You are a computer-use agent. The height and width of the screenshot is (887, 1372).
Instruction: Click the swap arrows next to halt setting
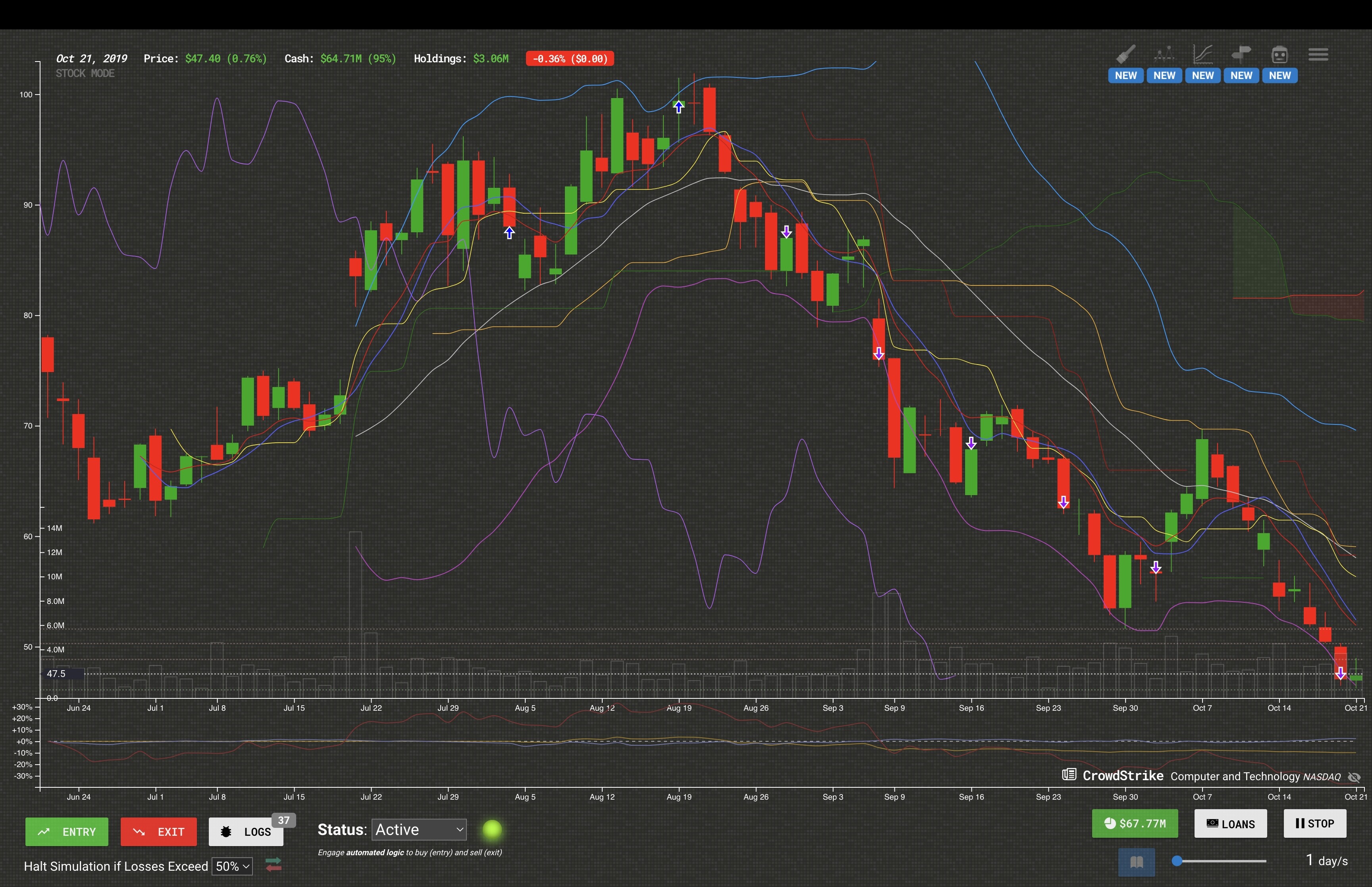[x=274, y=866]
